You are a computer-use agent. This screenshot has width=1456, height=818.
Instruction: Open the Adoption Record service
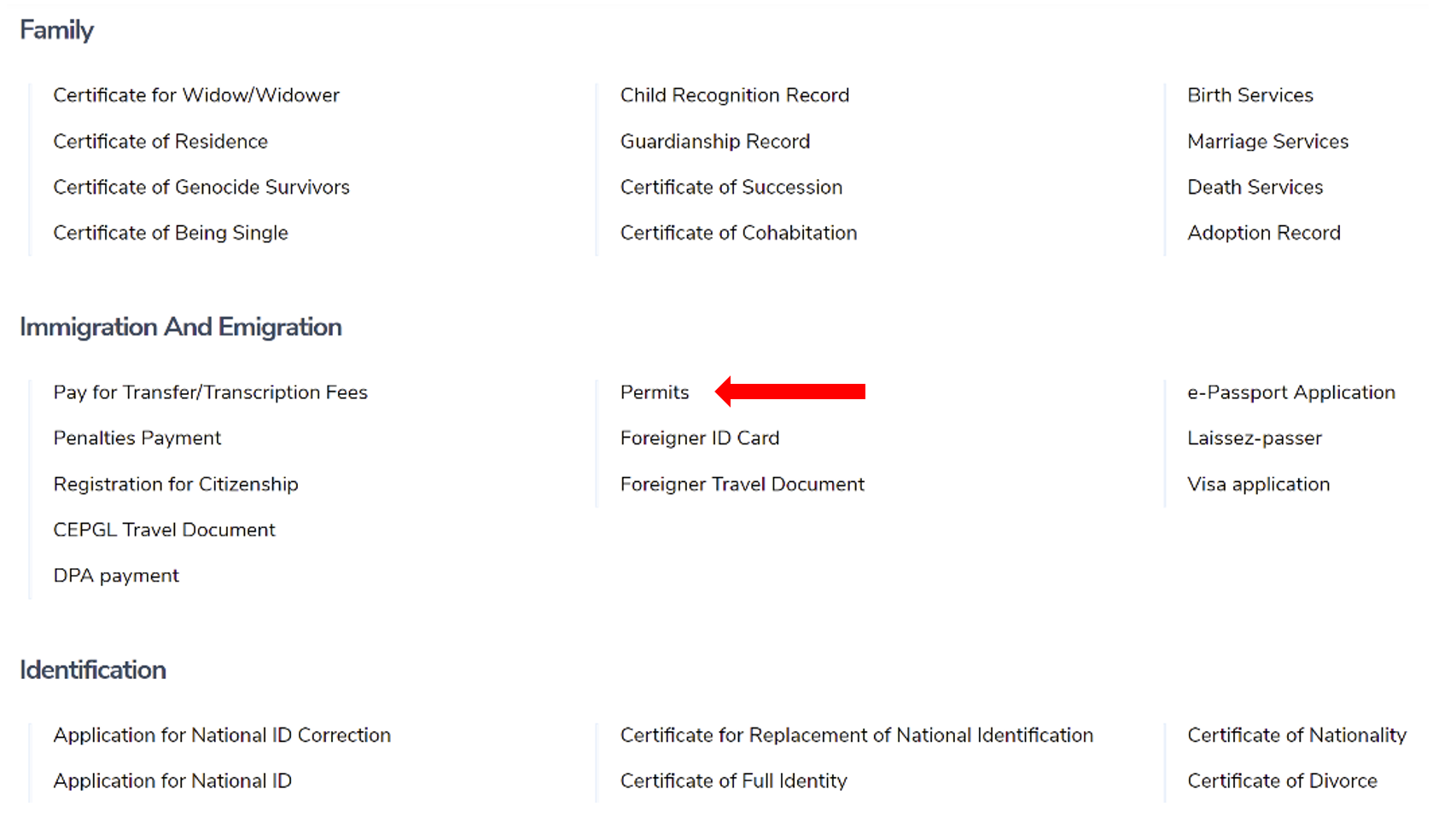point(1263,232)
